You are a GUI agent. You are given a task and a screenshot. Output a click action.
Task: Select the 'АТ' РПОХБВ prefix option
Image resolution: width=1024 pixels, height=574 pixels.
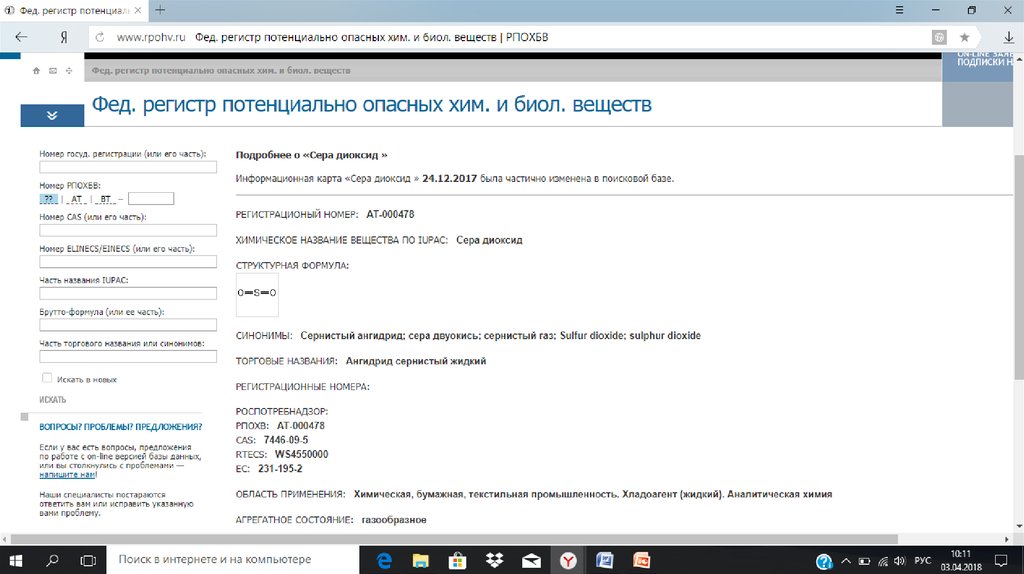coord(78,199)
